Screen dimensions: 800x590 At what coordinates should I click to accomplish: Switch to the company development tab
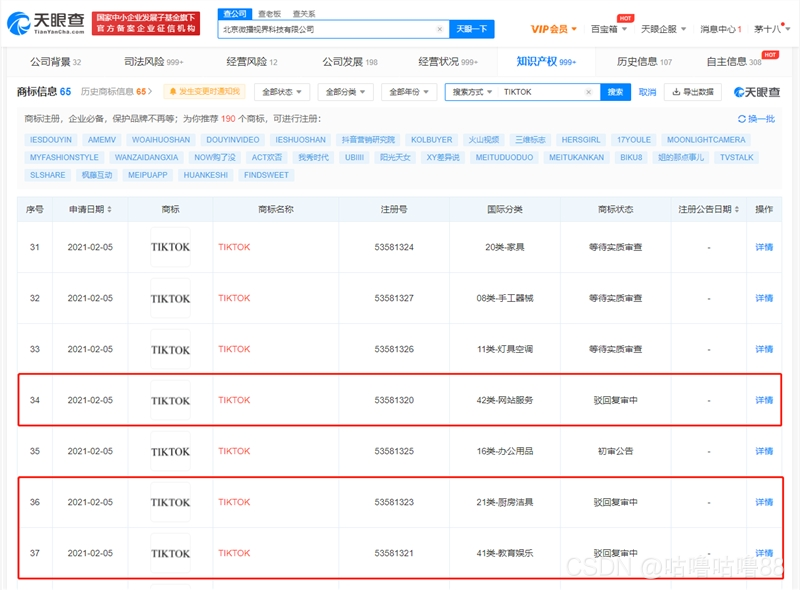[349, 62]
